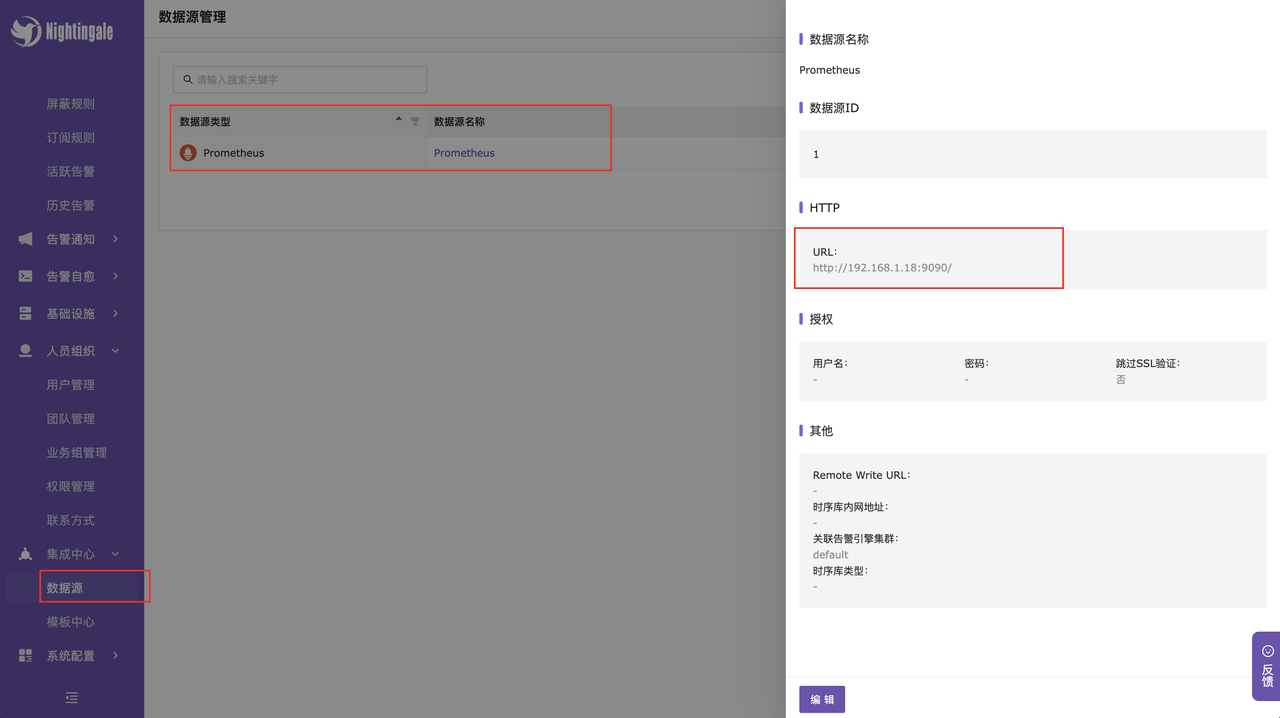Click the Nightingale logo icon
Screen dimensions: 1280x718
coord(26,32)
